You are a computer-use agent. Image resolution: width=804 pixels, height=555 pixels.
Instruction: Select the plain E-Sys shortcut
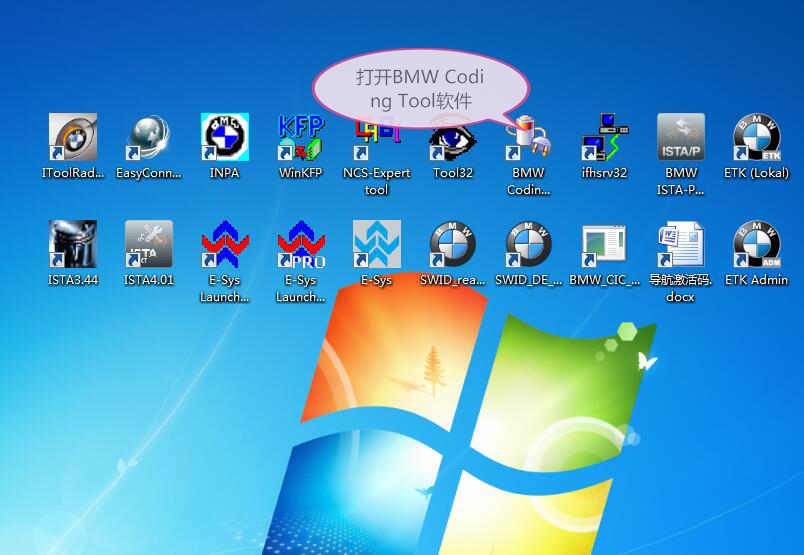(377, 245)
